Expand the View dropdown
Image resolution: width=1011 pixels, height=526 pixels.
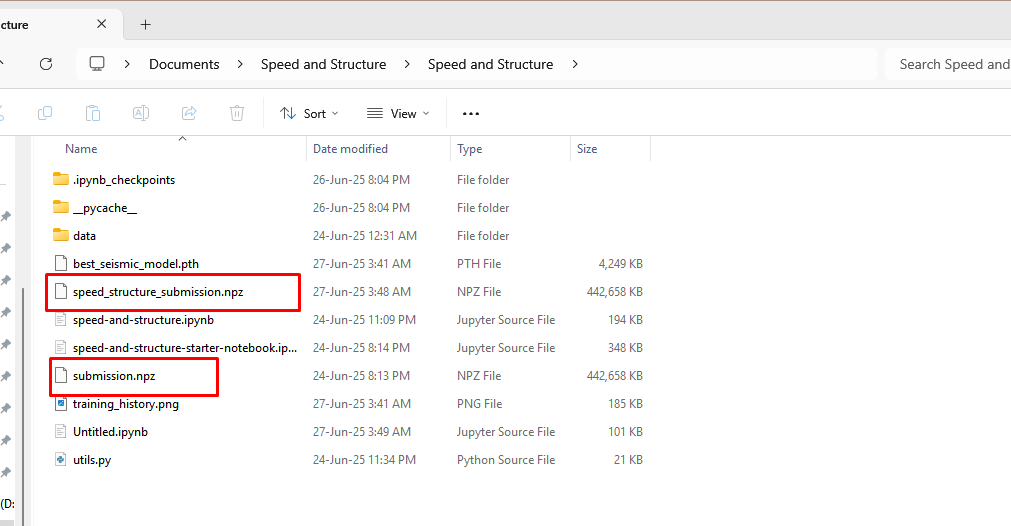pyautogui.click(x=398, y=113)
